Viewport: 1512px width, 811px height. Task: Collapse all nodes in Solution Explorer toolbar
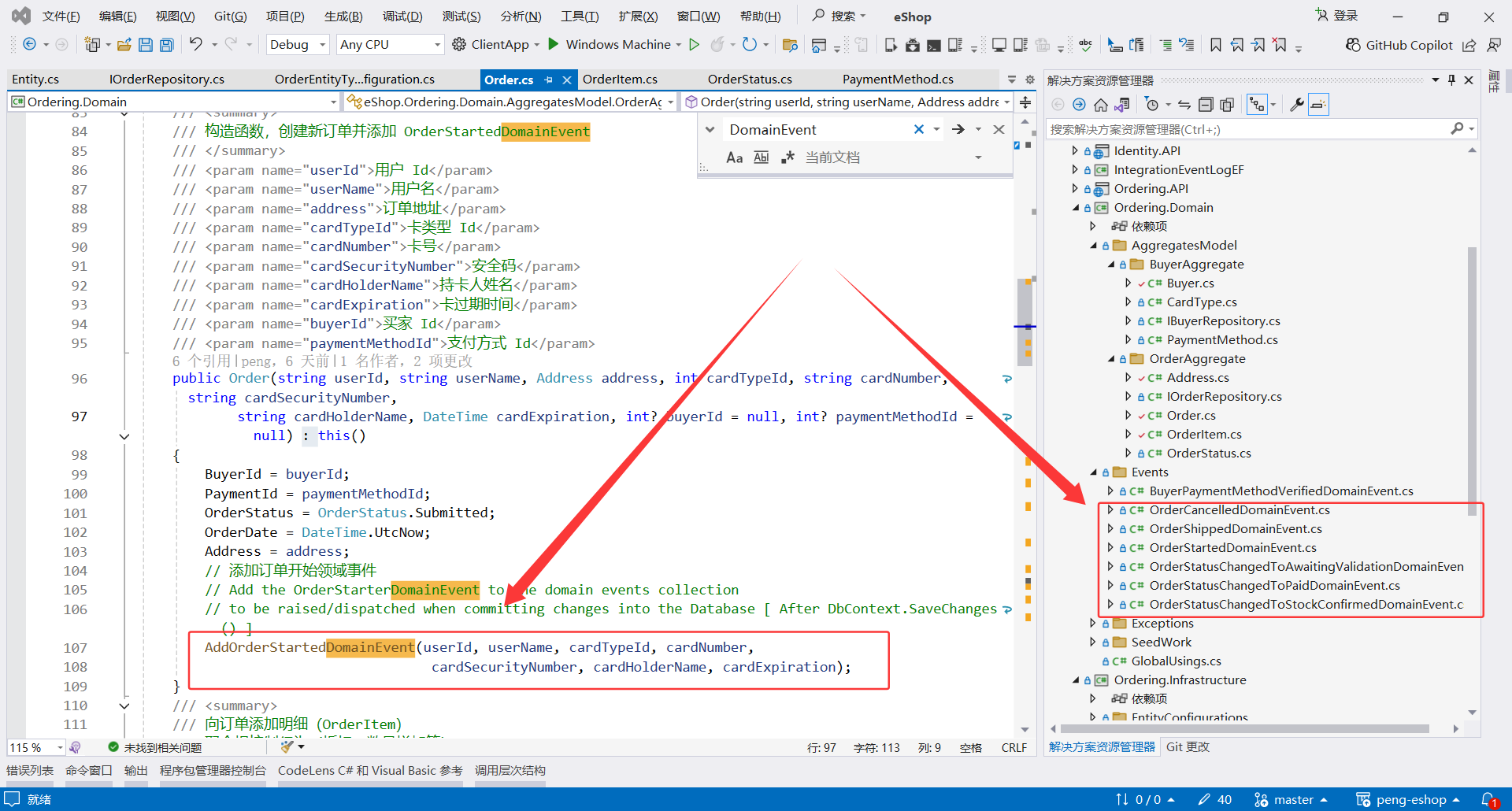click(x=1206, y=105)
